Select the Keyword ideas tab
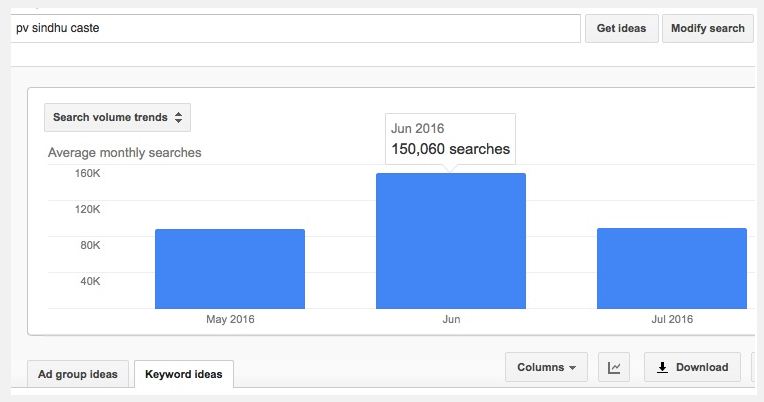The width and height of the screenshot is (764, 402). tap(183, 374)
